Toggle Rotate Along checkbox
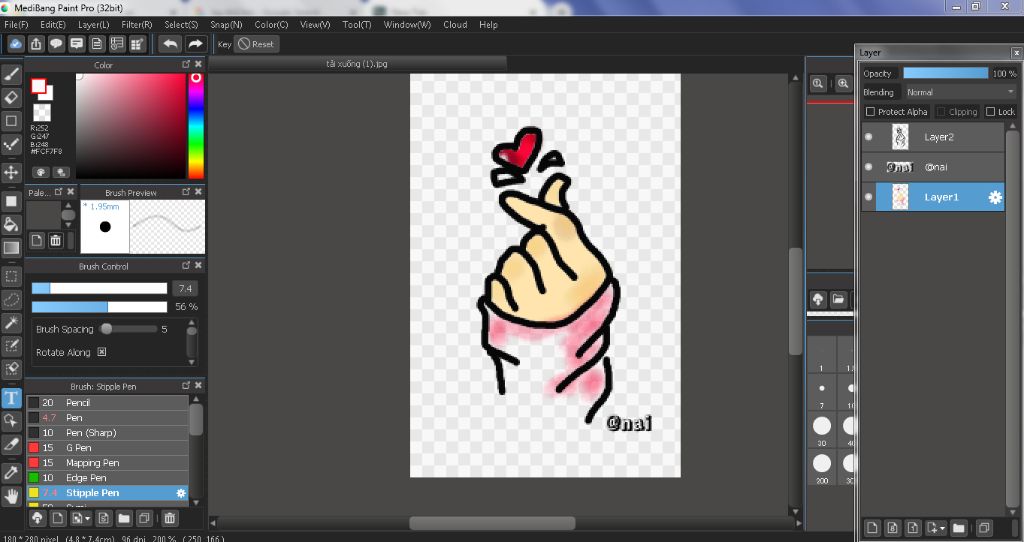Image resolution: width=1024 pixels, height=542 pixels. pos(102,352)
